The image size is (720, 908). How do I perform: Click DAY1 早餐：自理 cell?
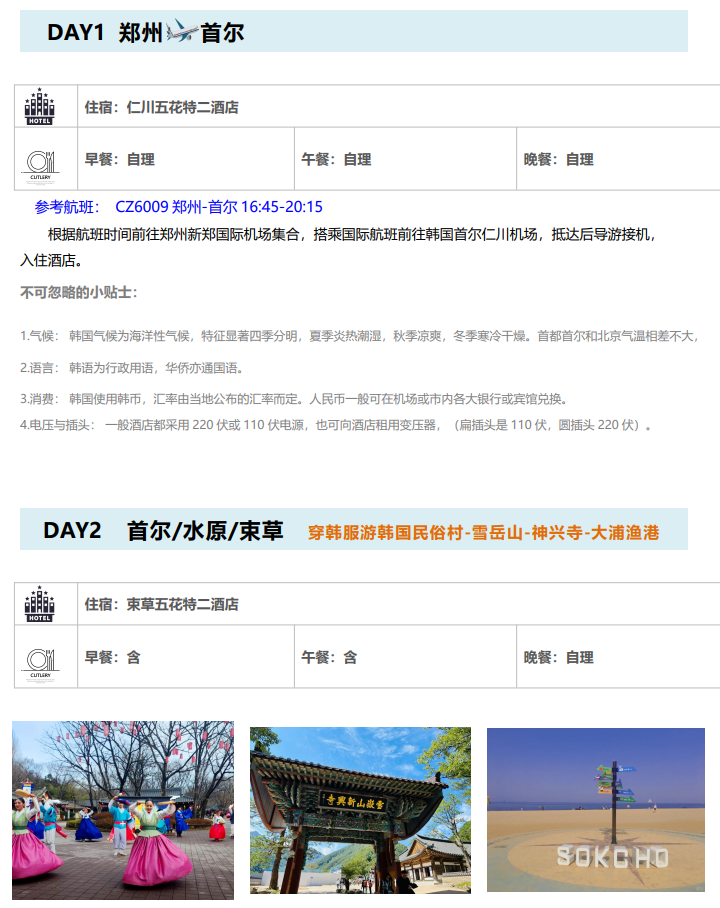(x=119, y=159)
